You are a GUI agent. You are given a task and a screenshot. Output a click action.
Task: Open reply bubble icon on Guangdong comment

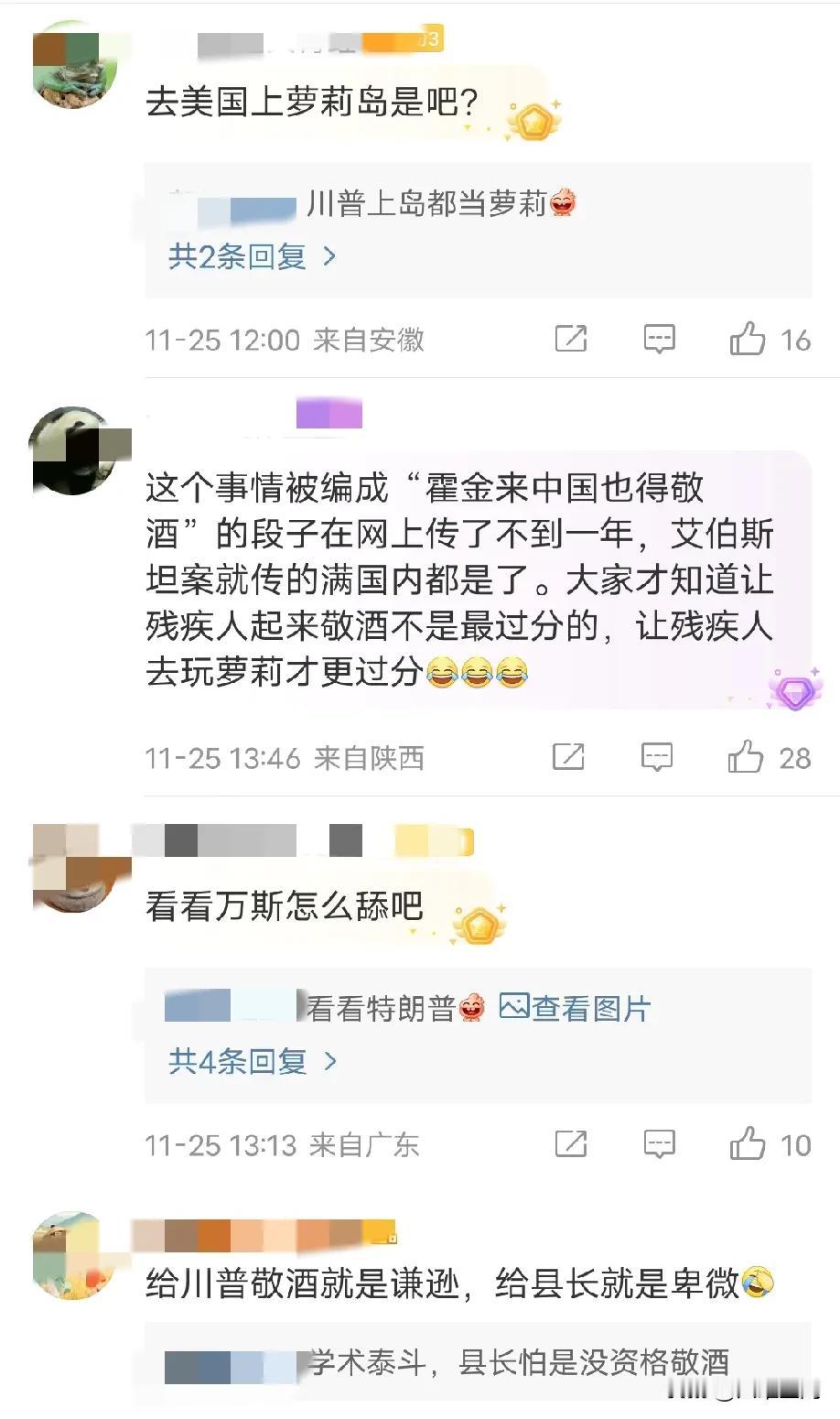[659, 1143]
